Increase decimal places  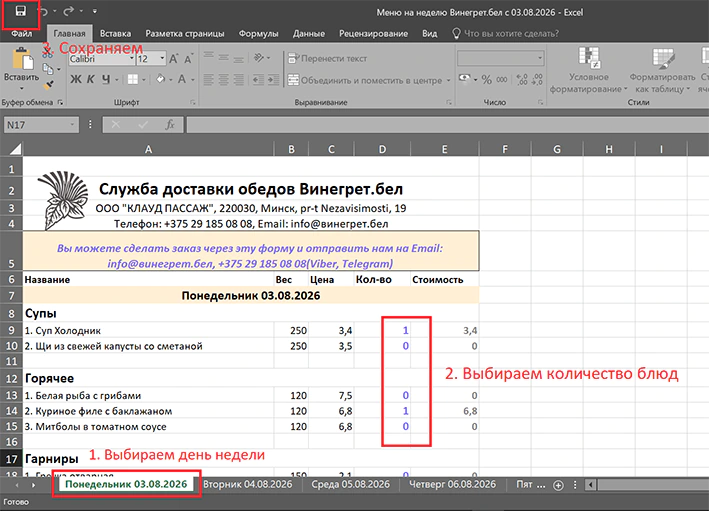click(522, 80)
